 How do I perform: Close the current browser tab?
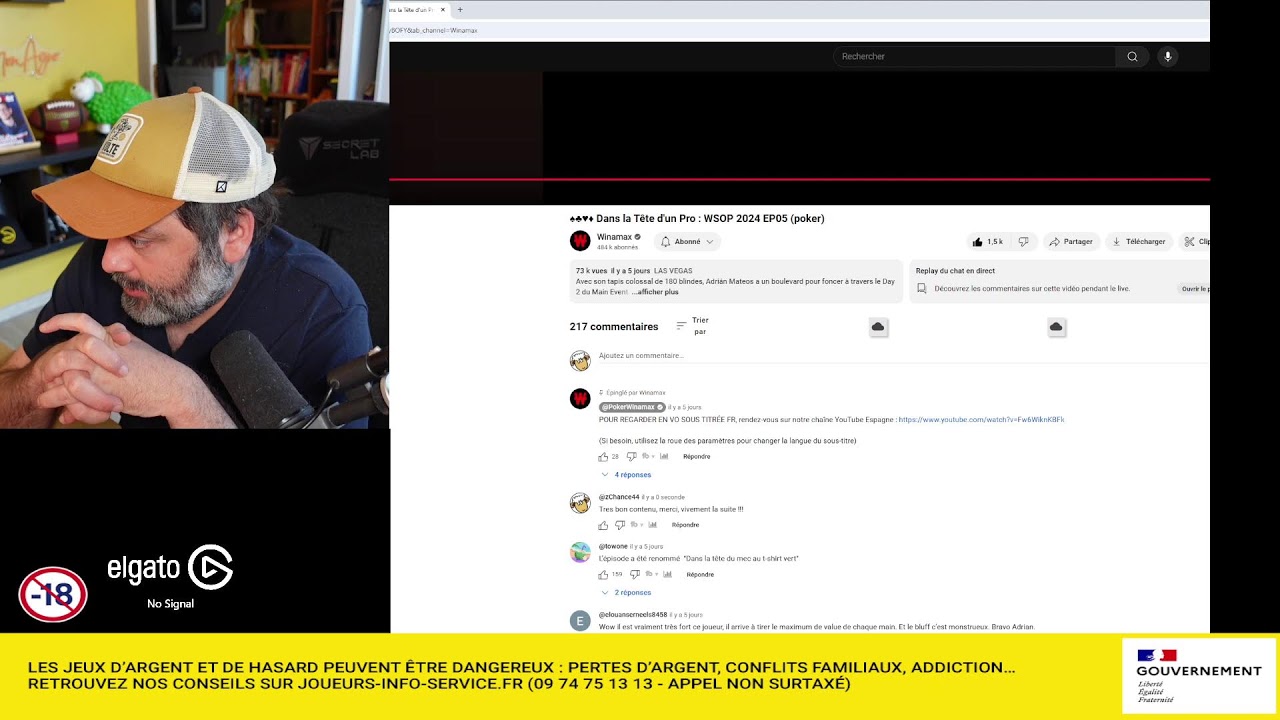443,10
